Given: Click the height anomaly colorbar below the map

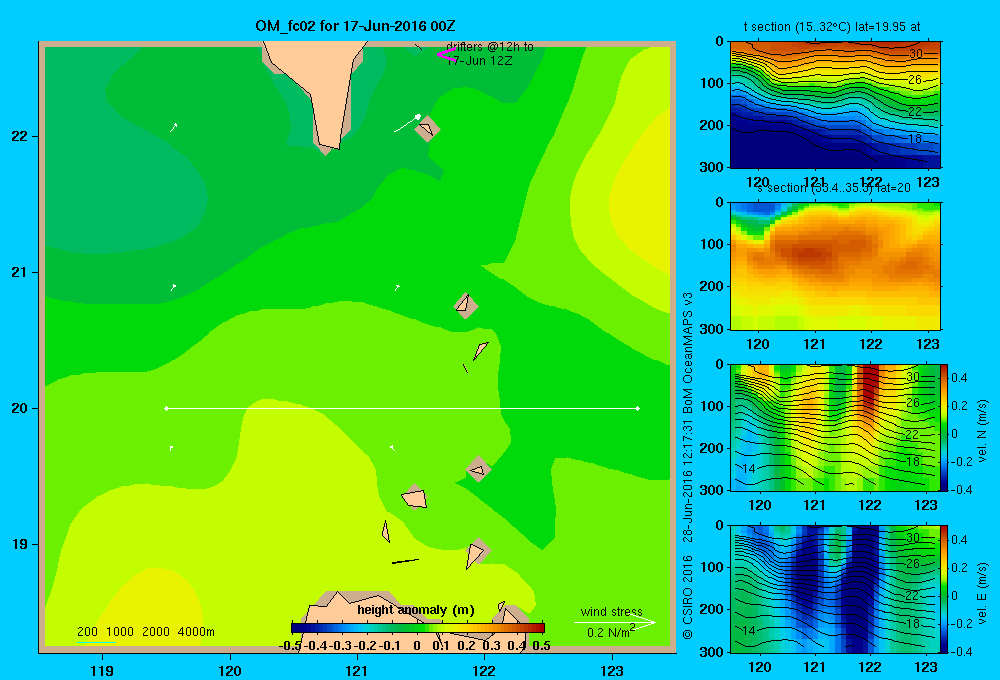Looking at the screenshot, I should [x=418, y=628].
